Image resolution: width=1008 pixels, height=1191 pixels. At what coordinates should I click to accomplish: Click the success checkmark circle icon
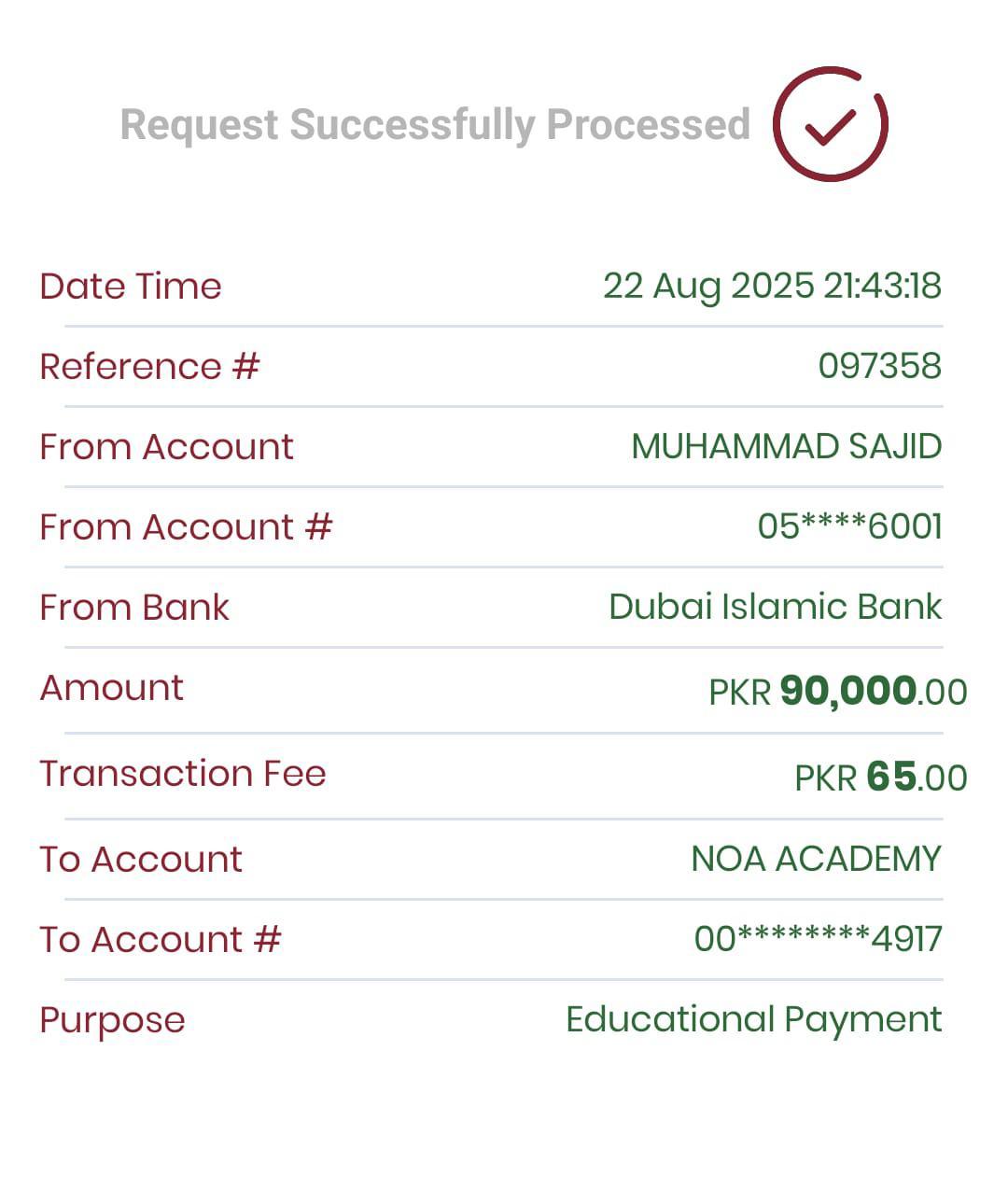point(830,124)
